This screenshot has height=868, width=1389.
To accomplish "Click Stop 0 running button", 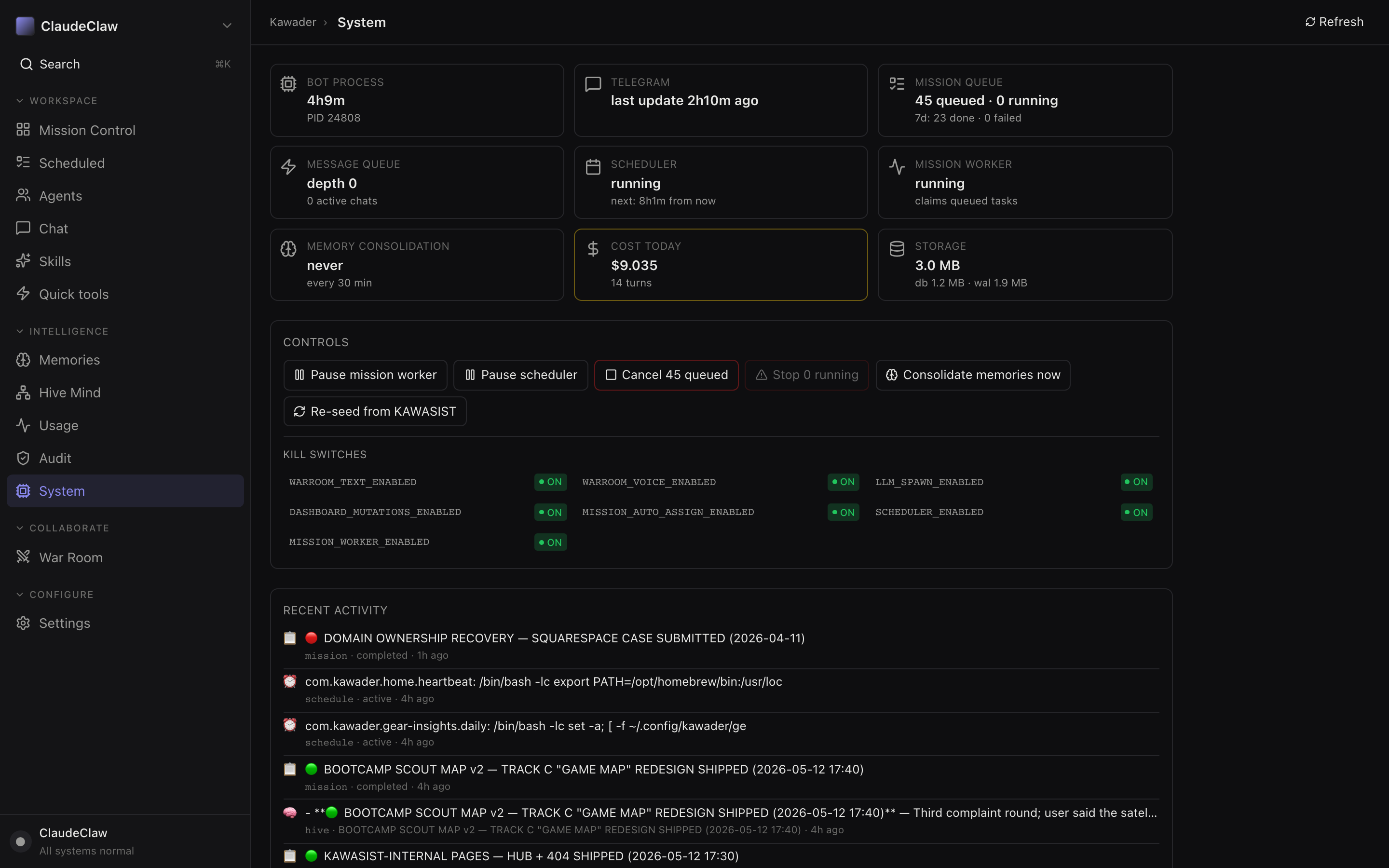I will [807, 375].
